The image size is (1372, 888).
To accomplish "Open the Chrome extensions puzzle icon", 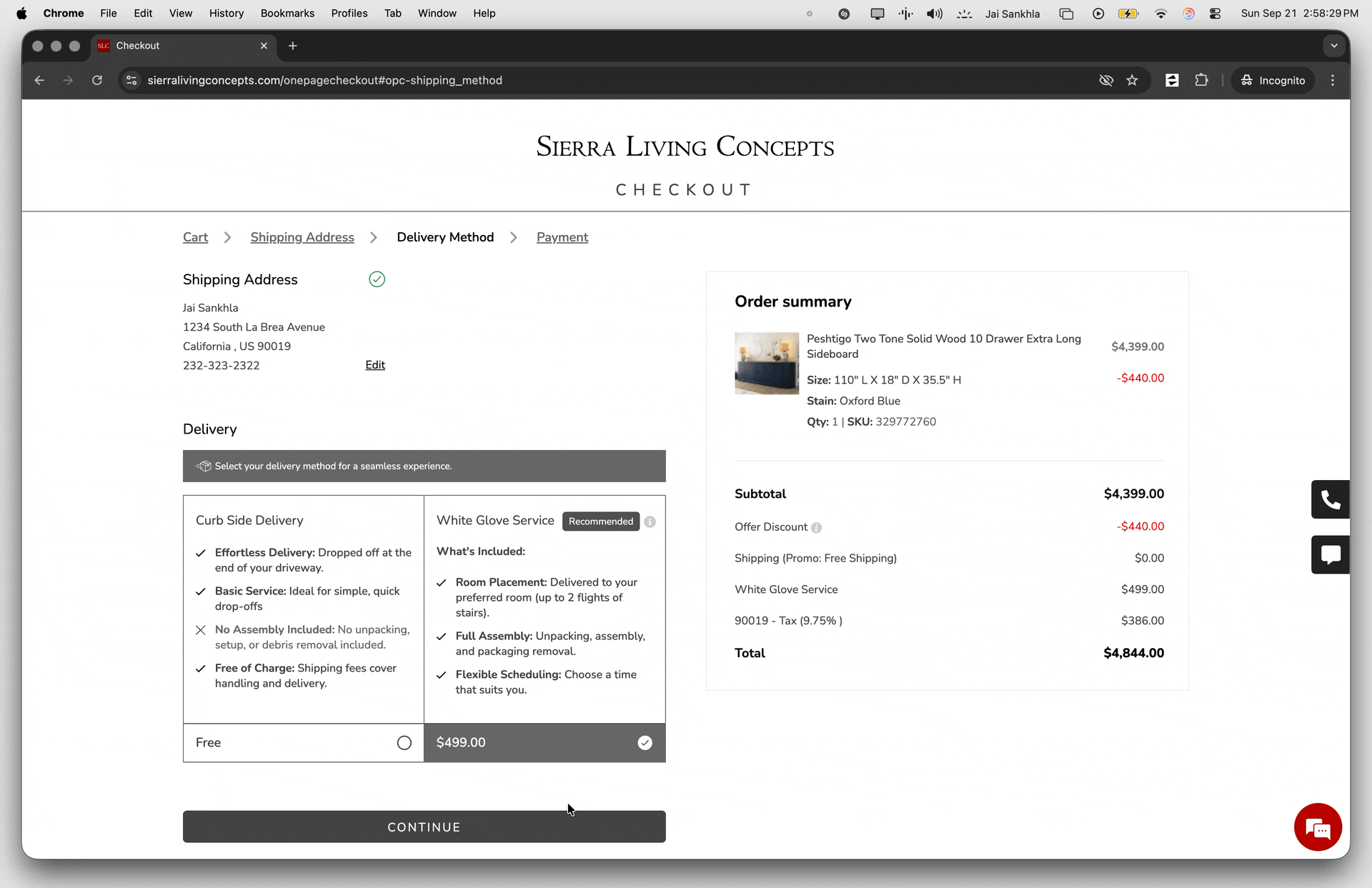I will pyautogui.click(x=1201, y=80).
